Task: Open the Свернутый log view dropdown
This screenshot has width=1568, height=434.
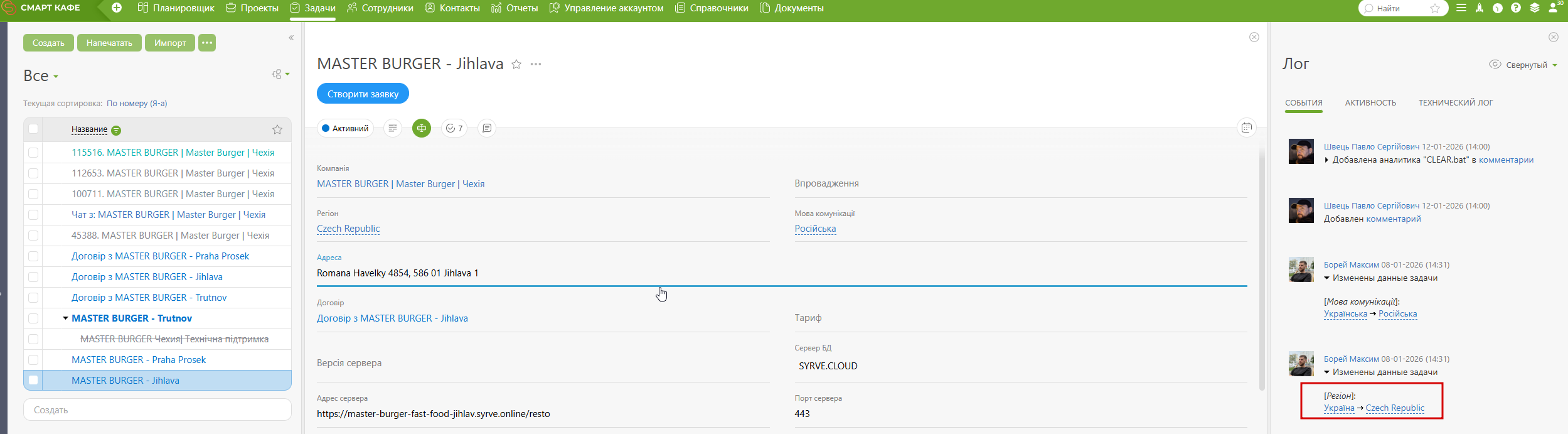Action: point(1523,65)
